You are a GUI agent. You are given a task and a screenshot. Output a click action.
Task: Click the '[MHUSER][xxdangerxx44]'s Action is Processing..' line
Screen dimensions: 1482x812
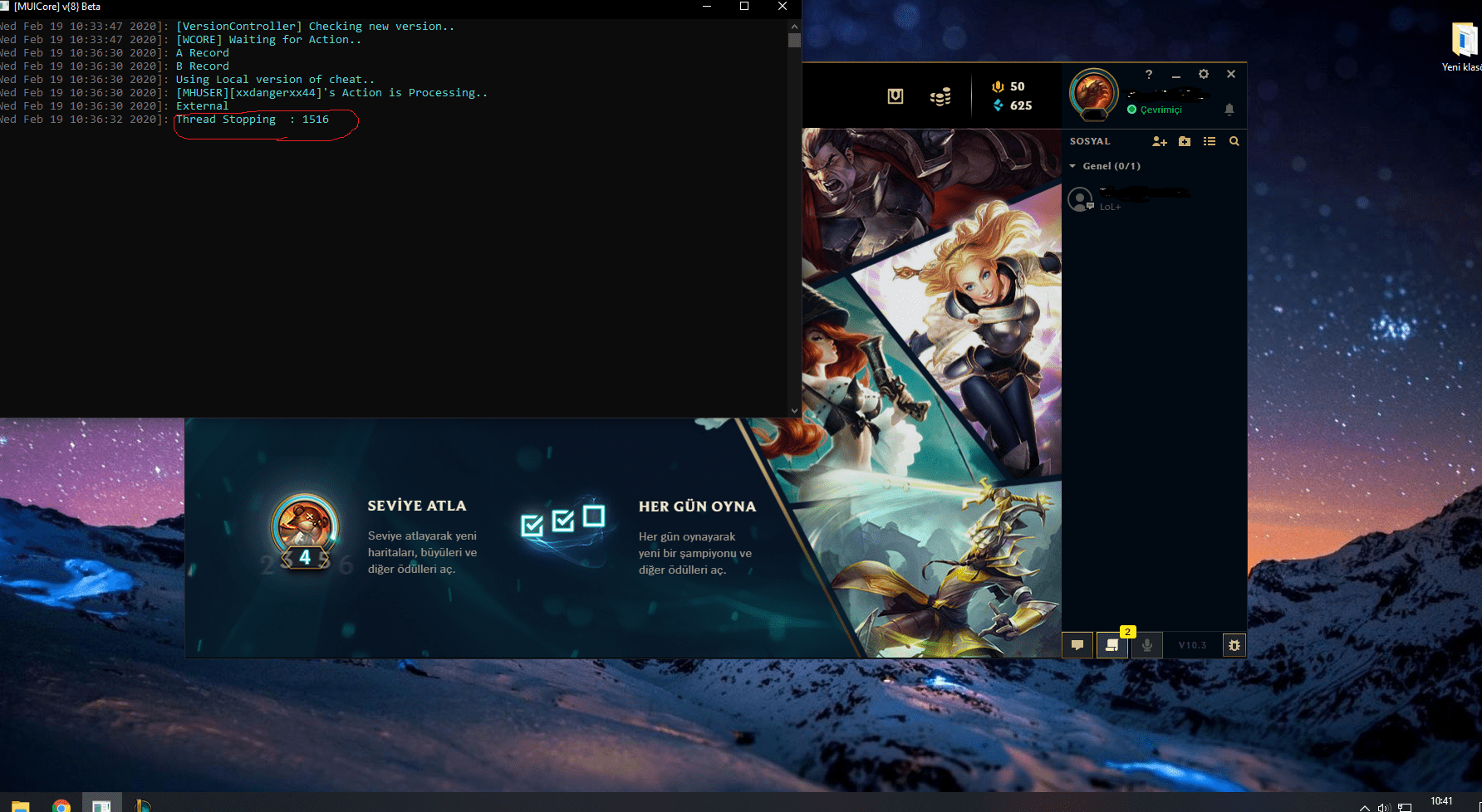(332, 93)
